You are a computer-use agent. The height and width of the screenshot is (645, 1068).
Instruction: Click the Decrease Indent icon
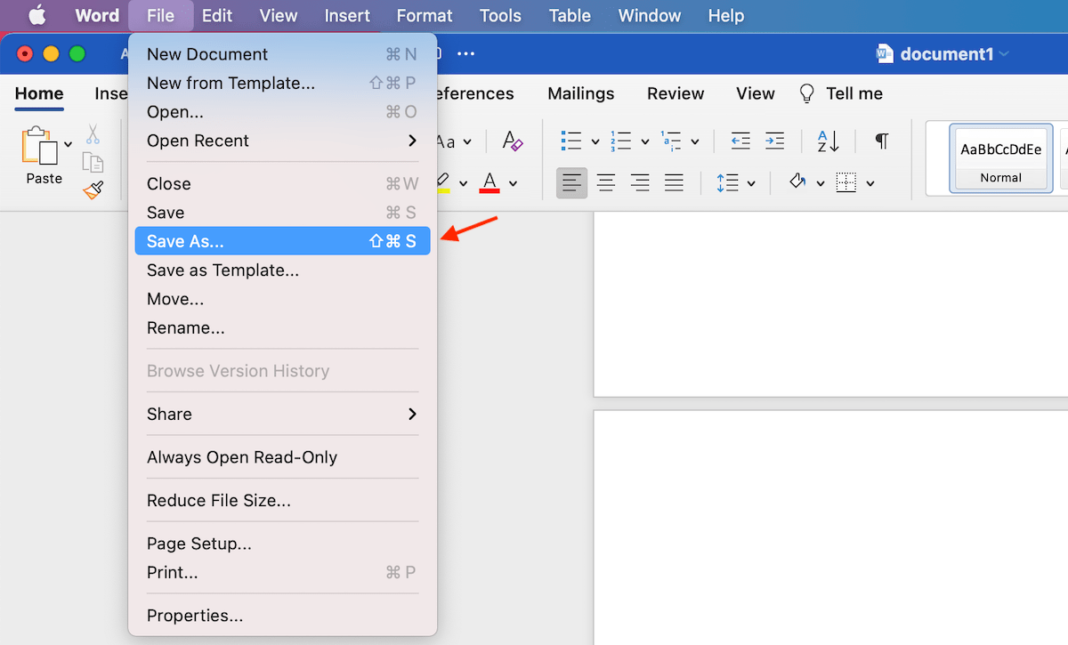[x=740, y=141]
